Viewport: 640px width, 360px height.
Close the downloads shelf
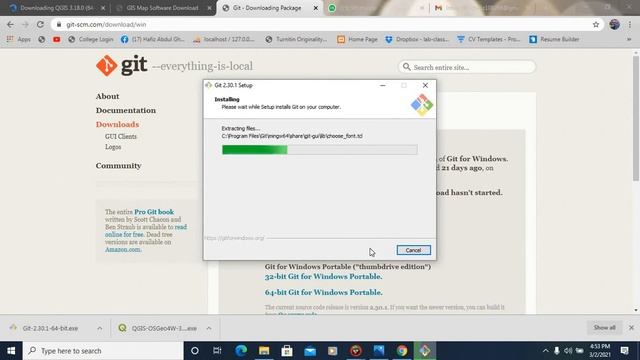click(x=631, y=328)
